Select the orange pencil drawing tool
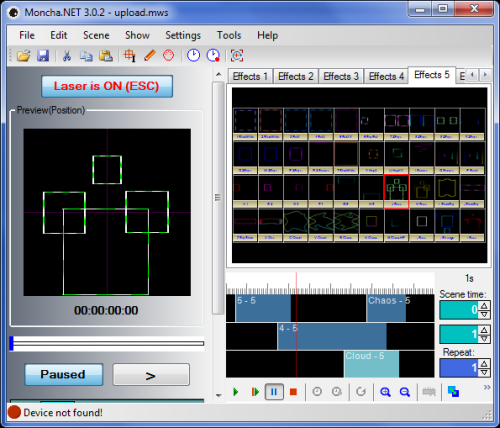The width and height of the screenshot is (500, 428). (x=150, y=55)
